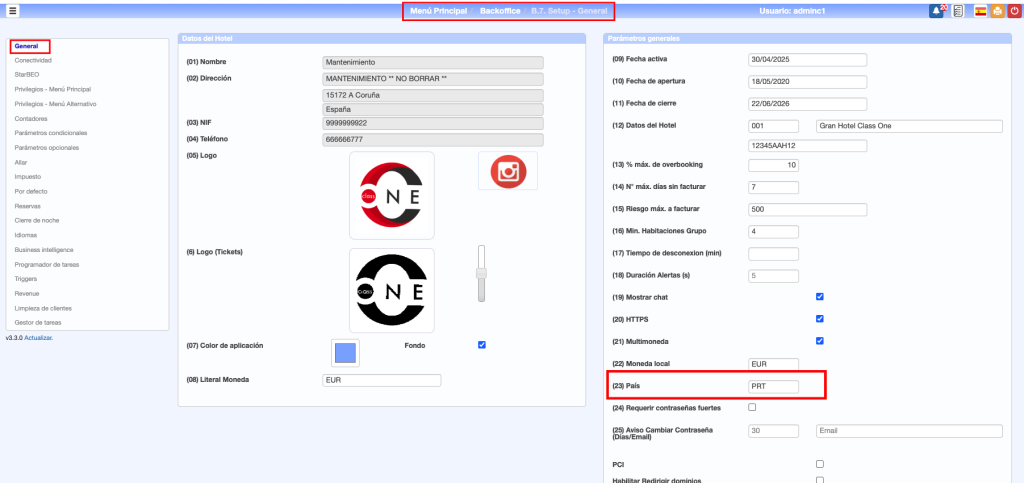Change language via Spanish flag icon

tap(979, 11)
